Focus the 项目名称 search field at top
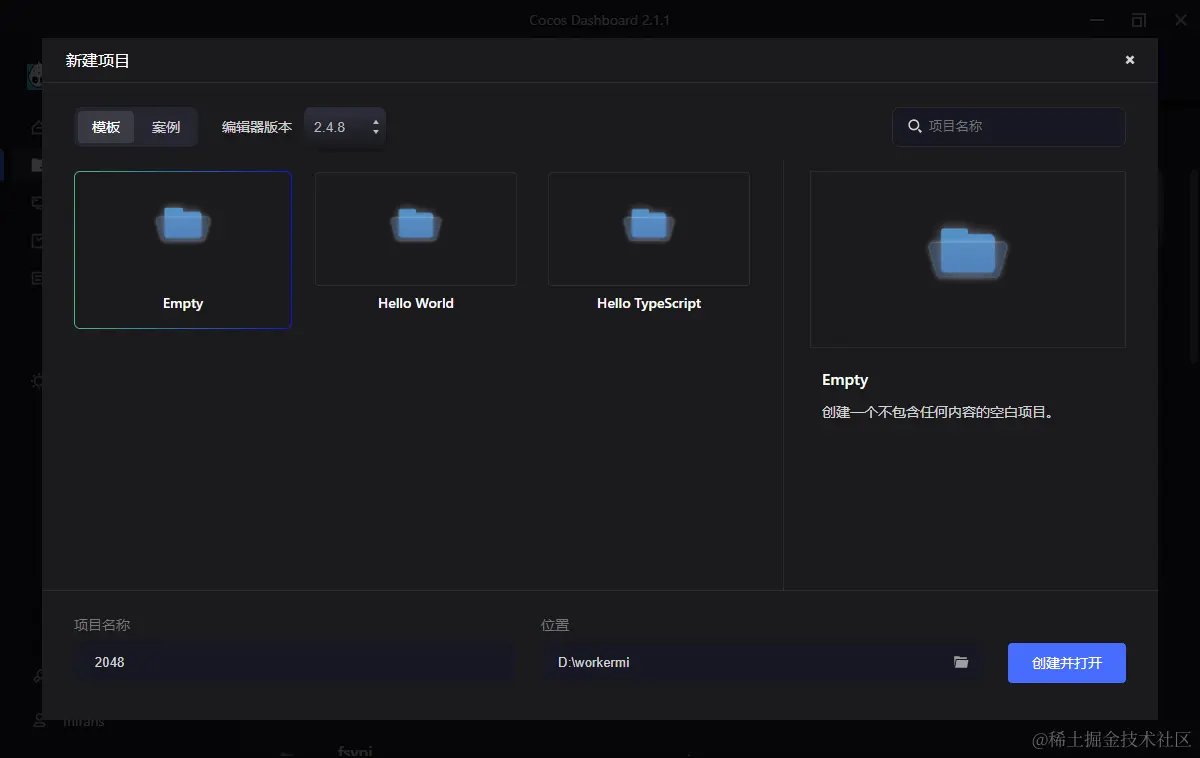Image resolution: width=1200 pixels, height=758 pixels. (1009, 126)
